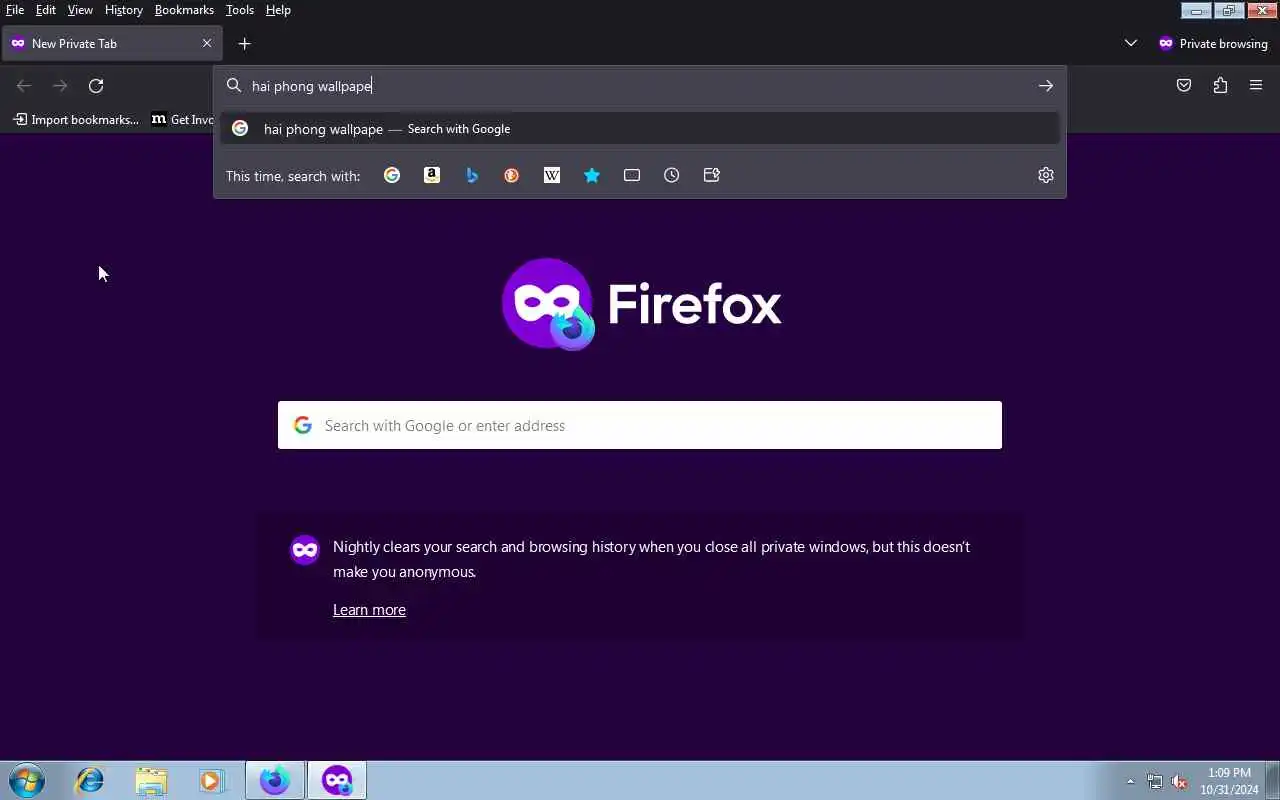Reload the current page
The width and height of the screenshot is (1280, 800).
[x=96, y=86]
